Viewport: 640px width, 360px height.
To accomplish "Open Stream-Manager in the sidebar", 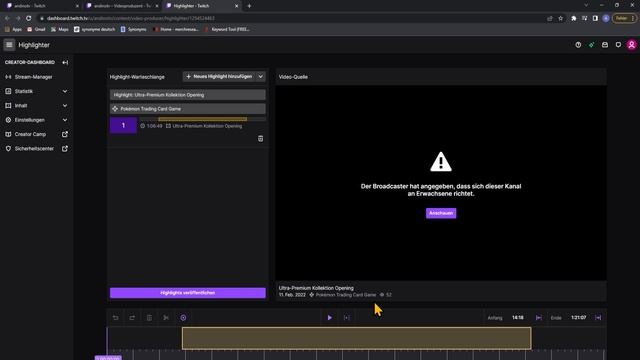I will 33,77.
